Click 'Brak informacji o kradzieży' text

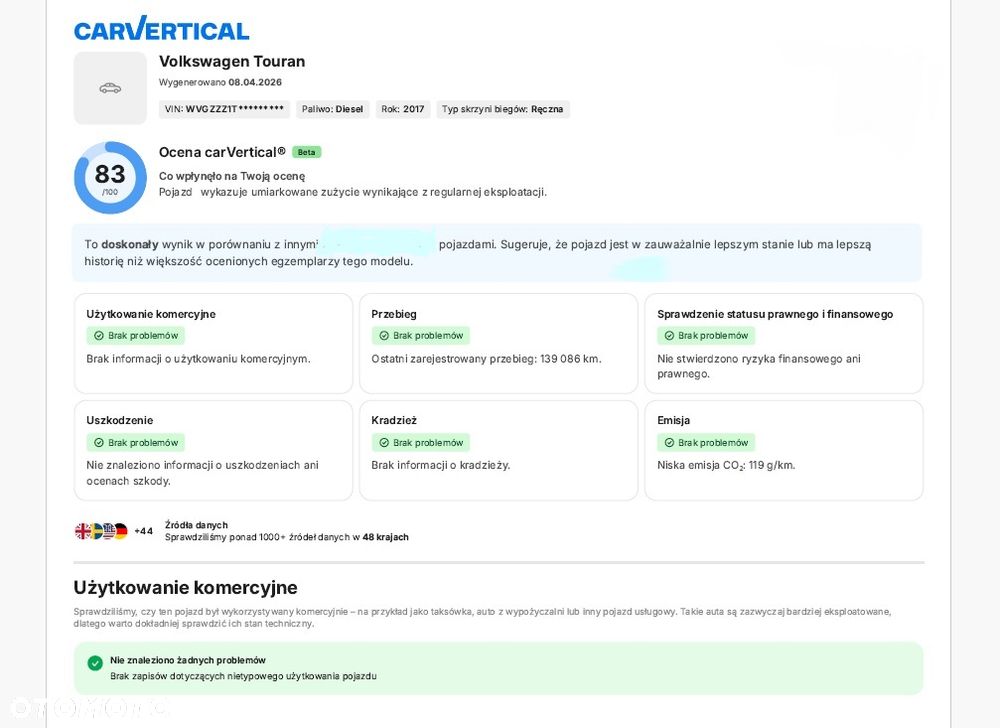tap(441, 465)
